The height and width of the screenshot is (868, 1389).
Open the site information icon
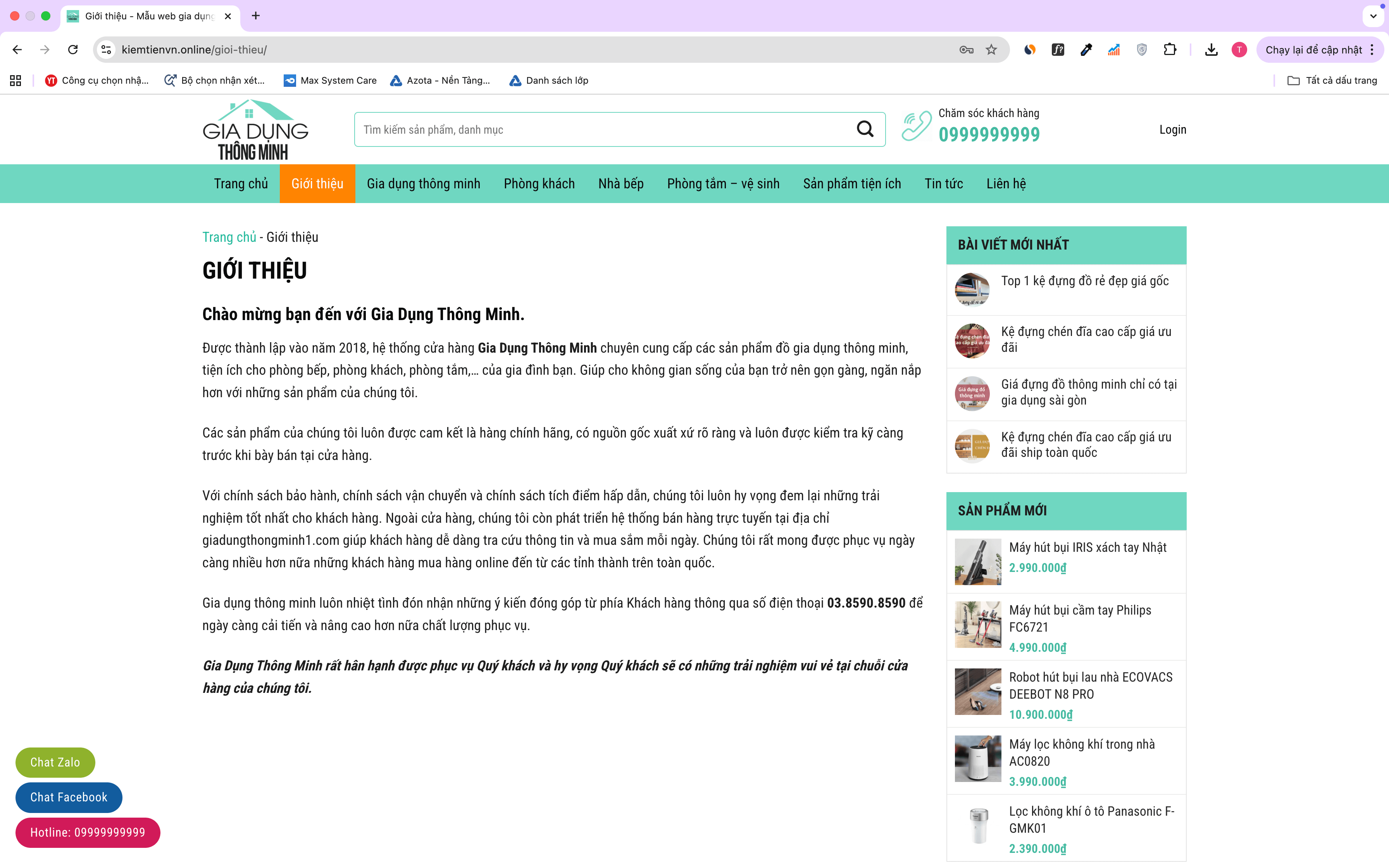tap(106, 50)
